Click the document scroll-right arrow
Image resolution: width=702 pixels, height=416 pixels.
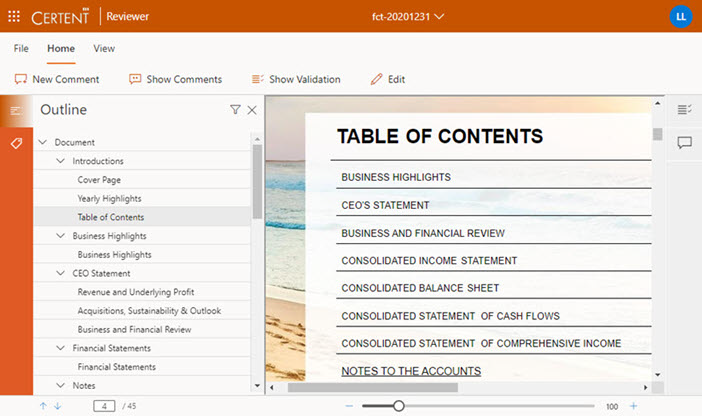(645, 387)
